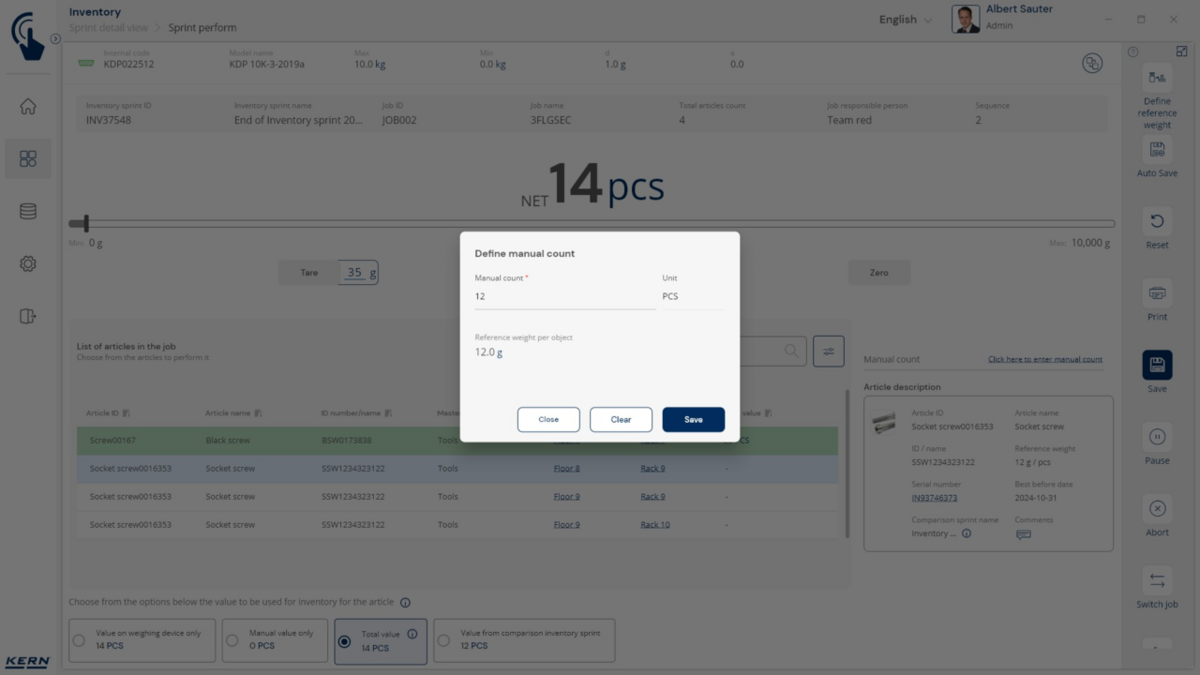Image resolution: width=1200 pixels, height=675 pixels.
Task: Click the weight range slider handle
Action: pos(86,224)
